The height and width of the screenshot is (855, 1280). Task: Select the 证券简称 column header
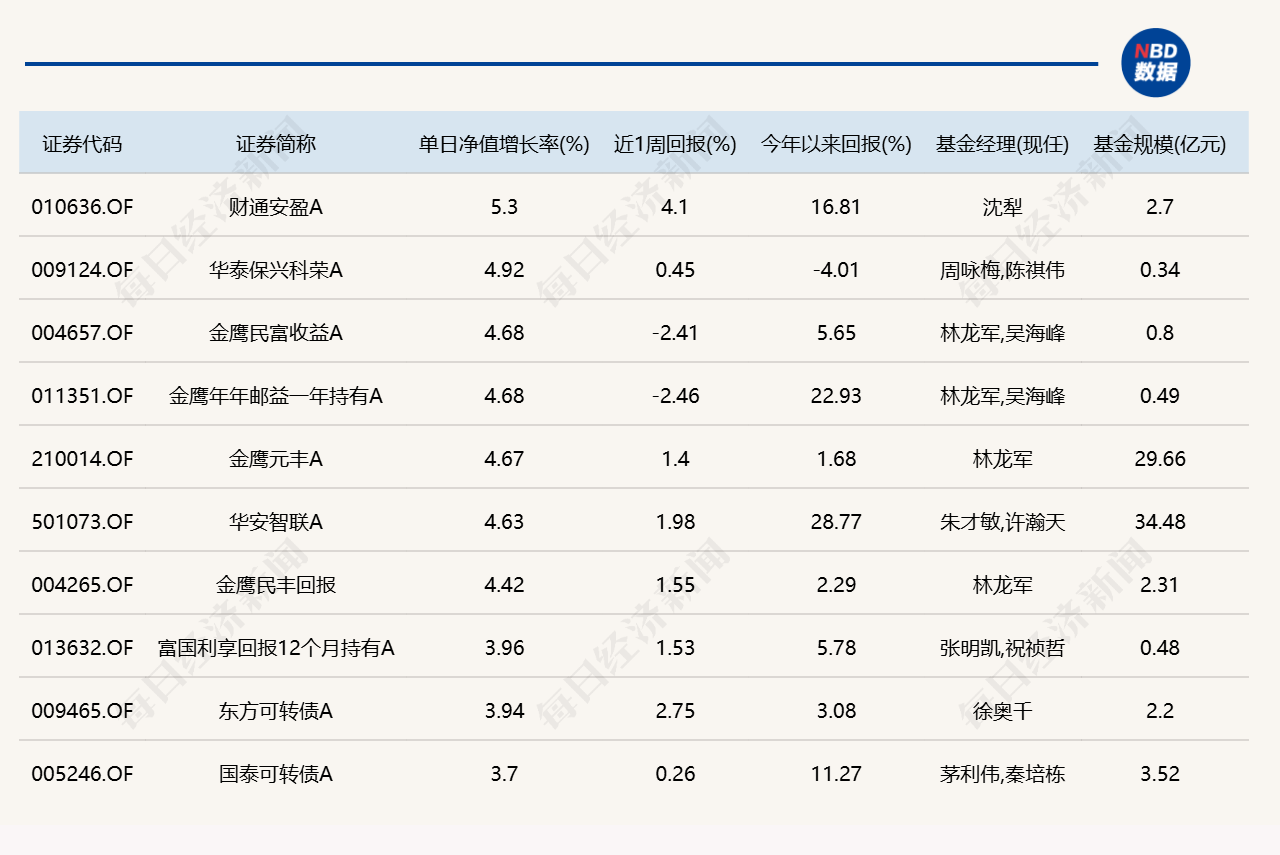point(276,144)
